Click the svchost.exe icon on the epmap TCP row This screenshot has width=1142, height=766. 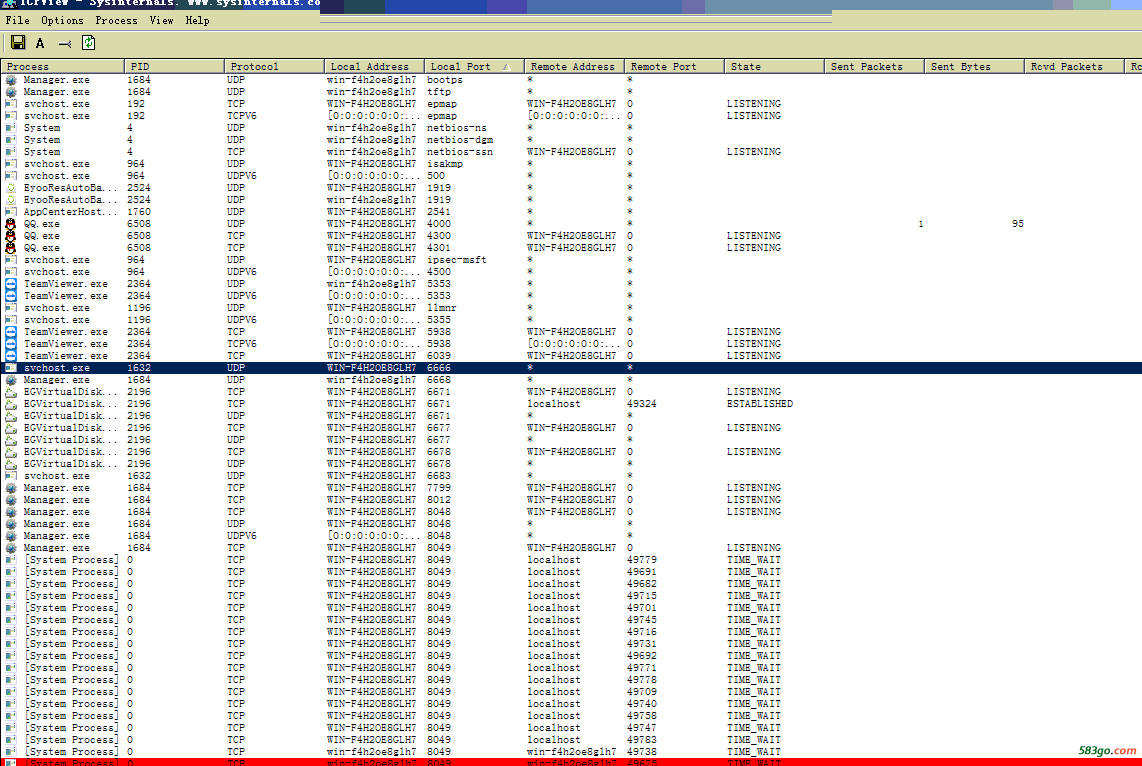click(x=11, y=104)
